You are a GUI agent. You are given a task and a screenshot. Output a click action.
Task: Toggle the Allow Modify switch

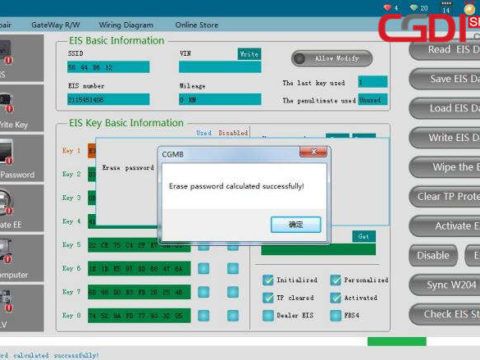tap(332, 59)
